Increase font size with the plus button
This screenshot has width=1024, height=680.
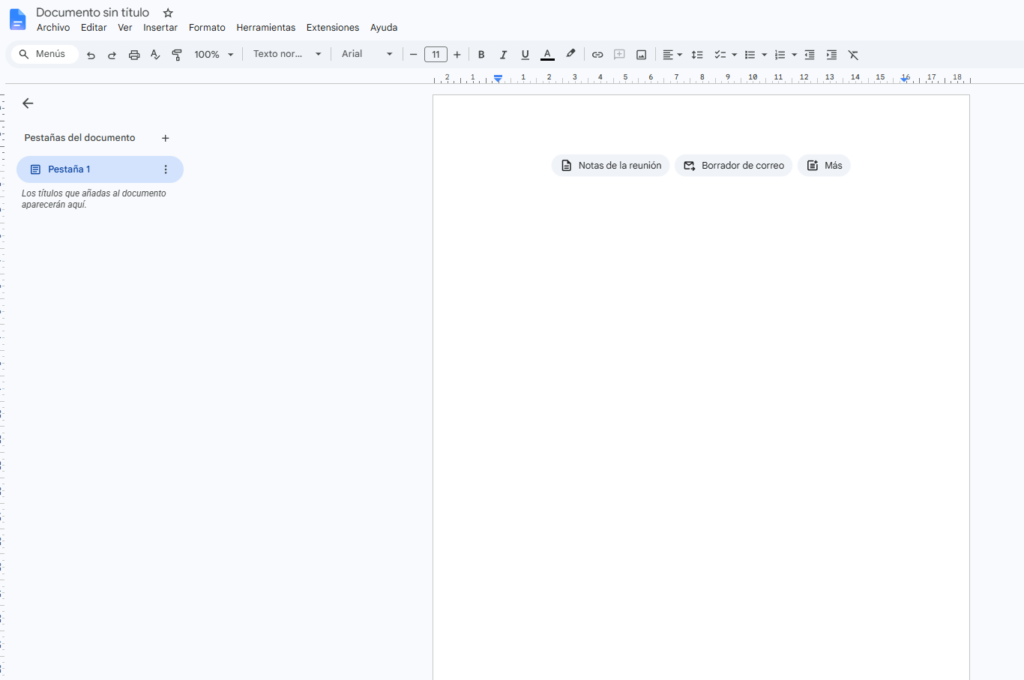click(457, 55)
